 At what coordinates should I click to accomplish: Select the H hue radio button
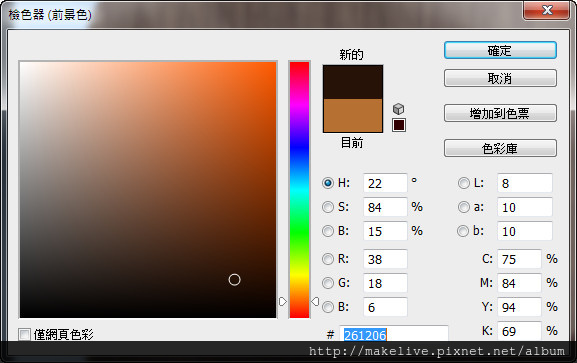[x=328, y=183]
